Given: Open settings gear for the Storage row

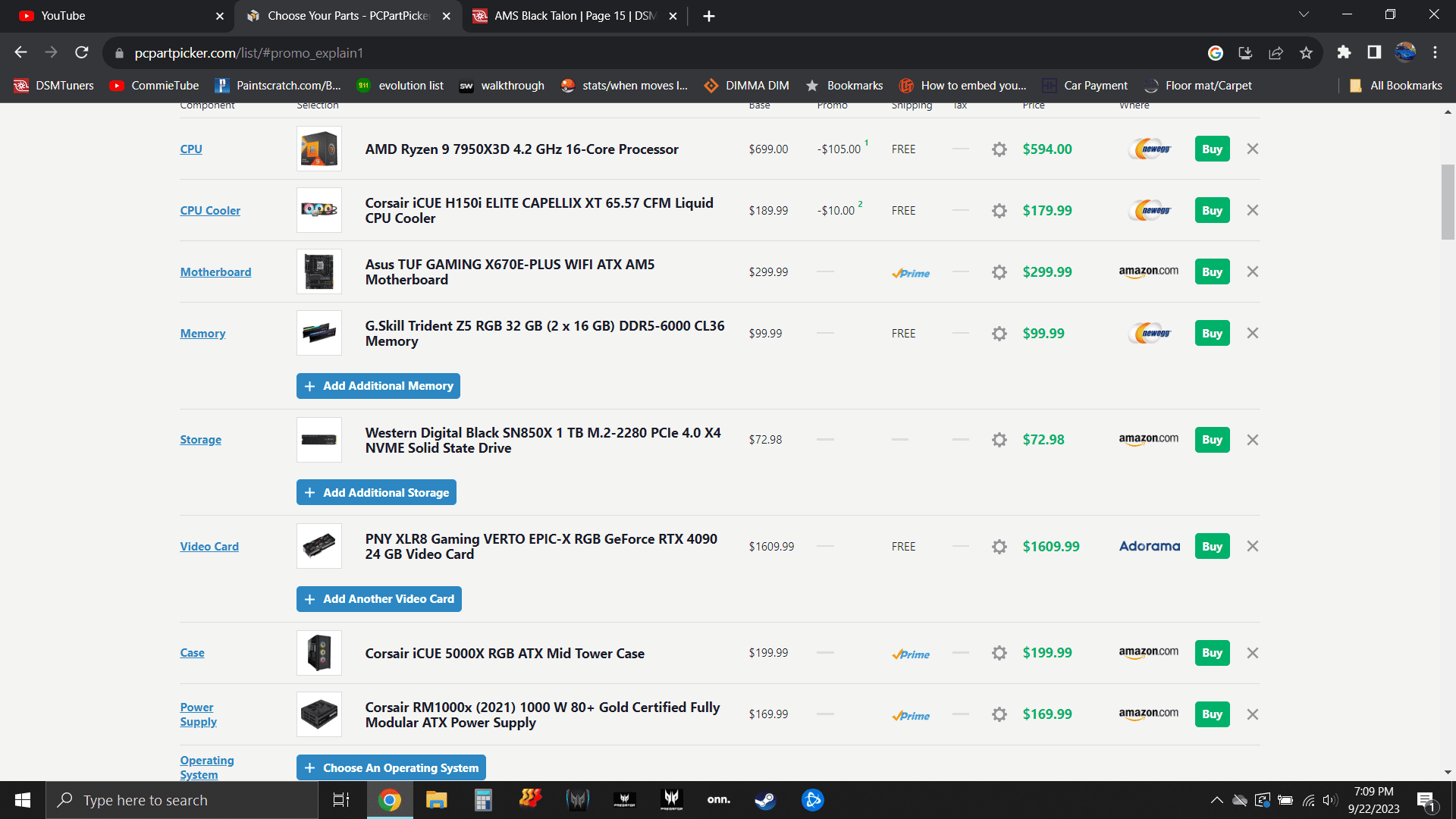Looking at the screenshot, I should (999, 440).
